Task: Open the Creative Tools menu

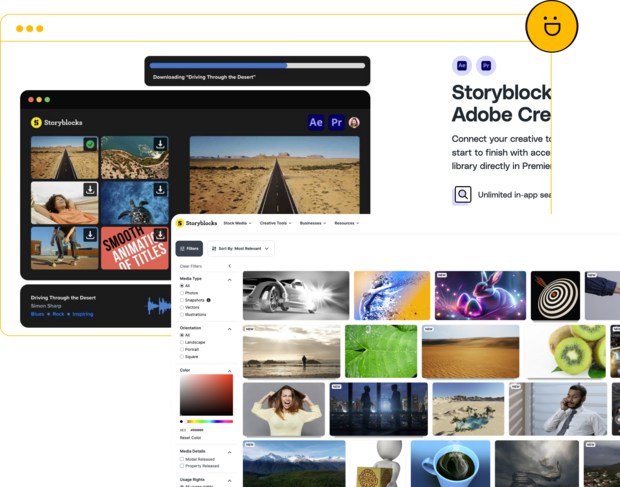Action: (276, 223)
